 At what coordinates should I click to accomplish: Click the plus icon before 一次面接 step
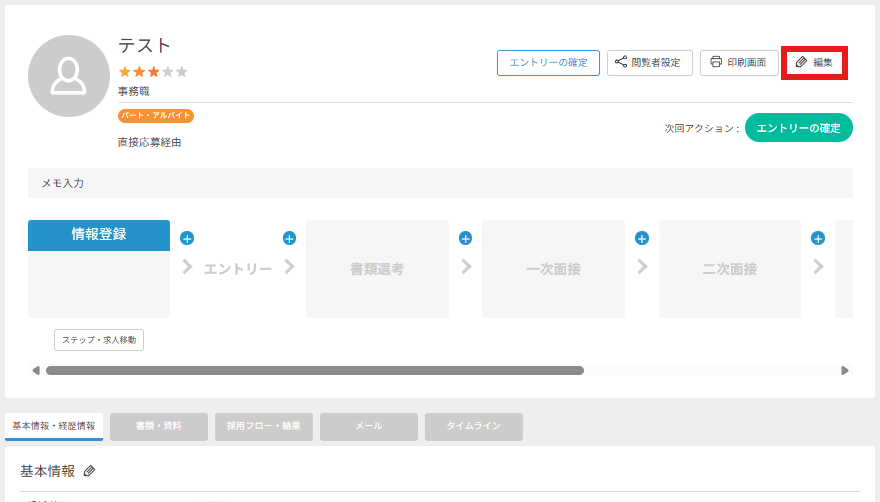point(465,238)
